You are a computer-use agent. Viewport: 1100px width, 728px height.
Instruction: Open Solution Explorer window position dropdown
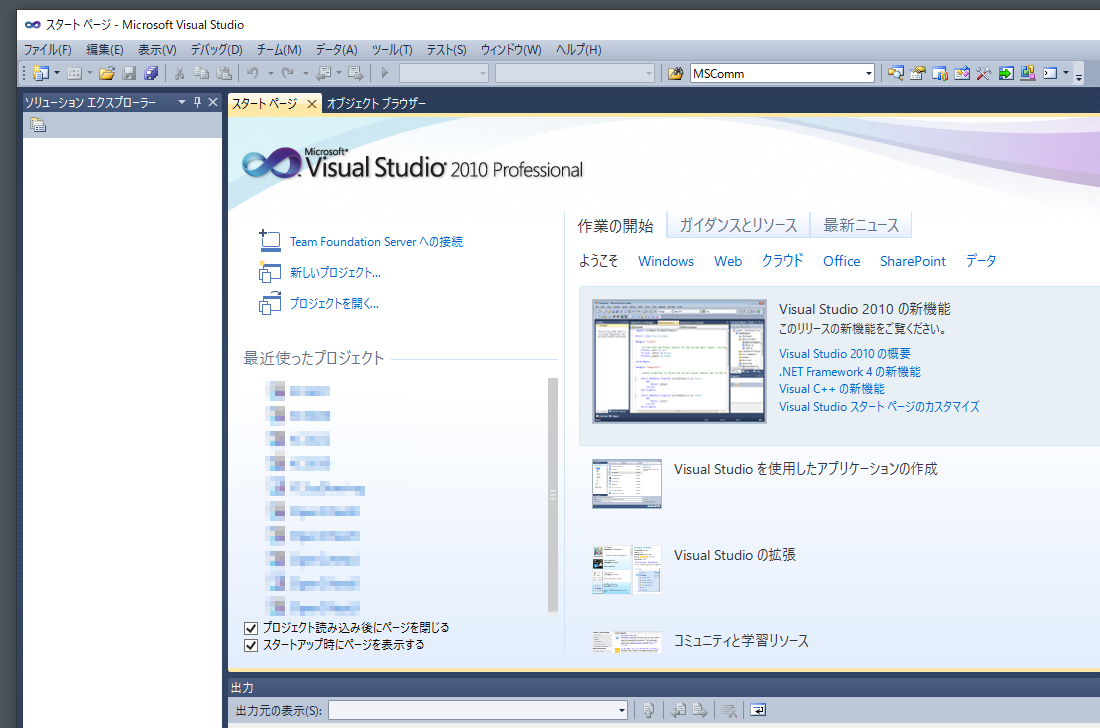click(x=182, y=102)
